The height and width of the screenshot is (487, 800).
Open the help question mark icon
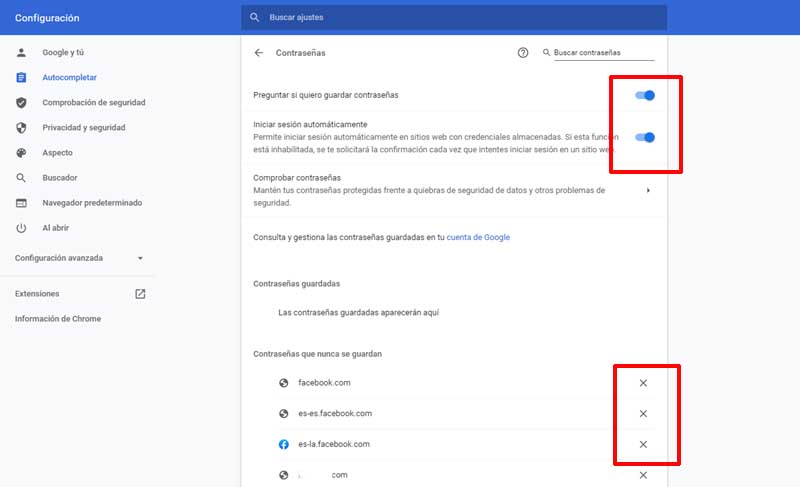(x=523, y=52)
